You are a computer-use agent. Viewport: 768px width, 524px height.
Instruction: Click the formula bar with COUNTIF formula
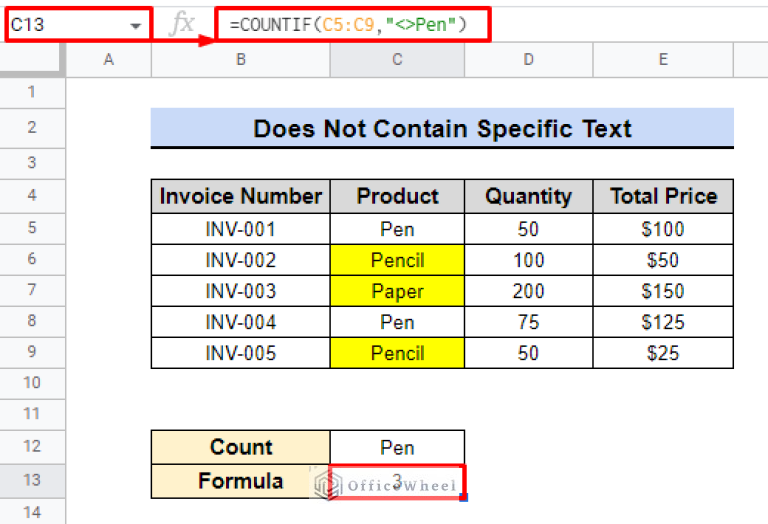[x=353, y=24]
